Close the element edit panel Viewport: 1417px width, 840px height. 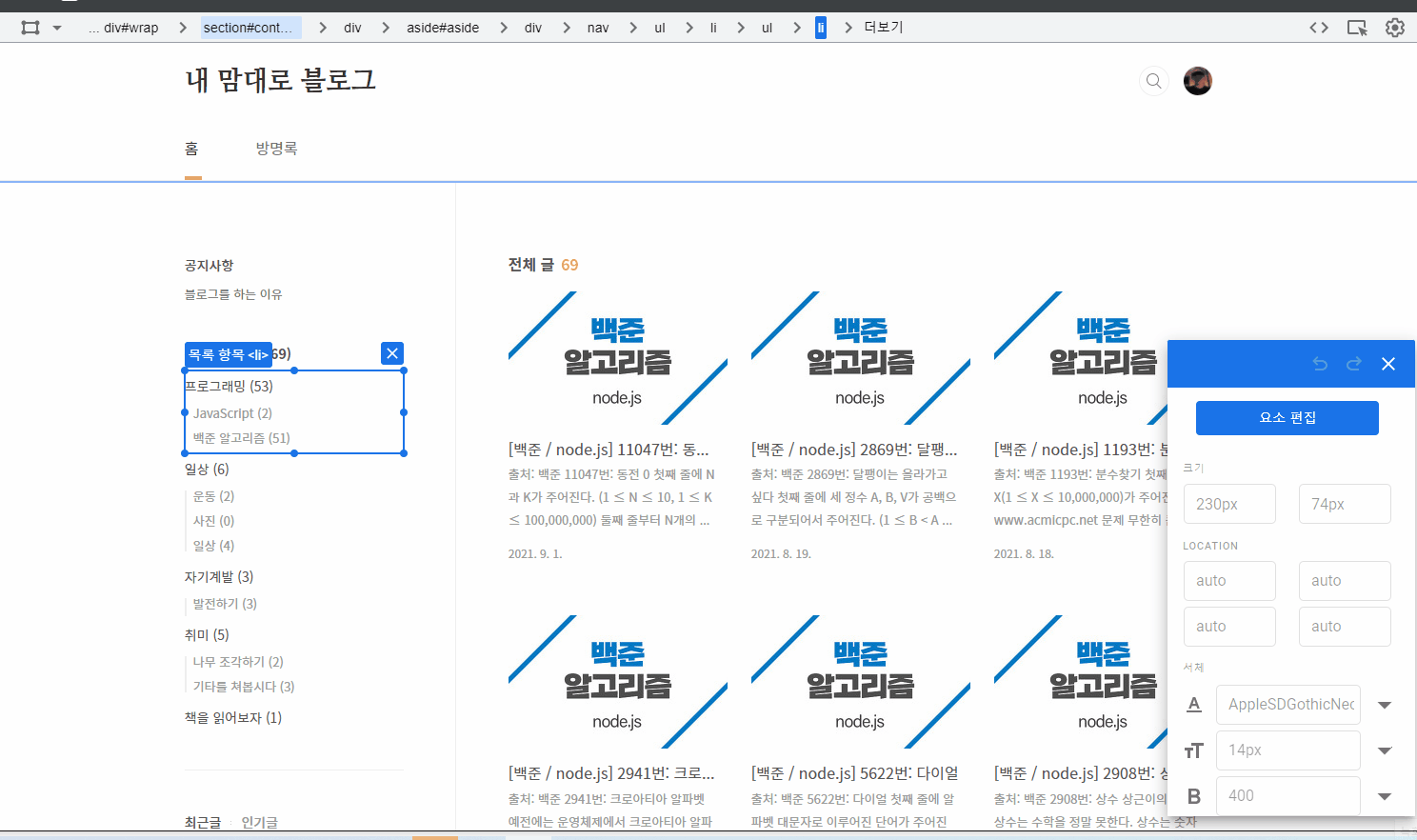click(x=1388, y=364)
